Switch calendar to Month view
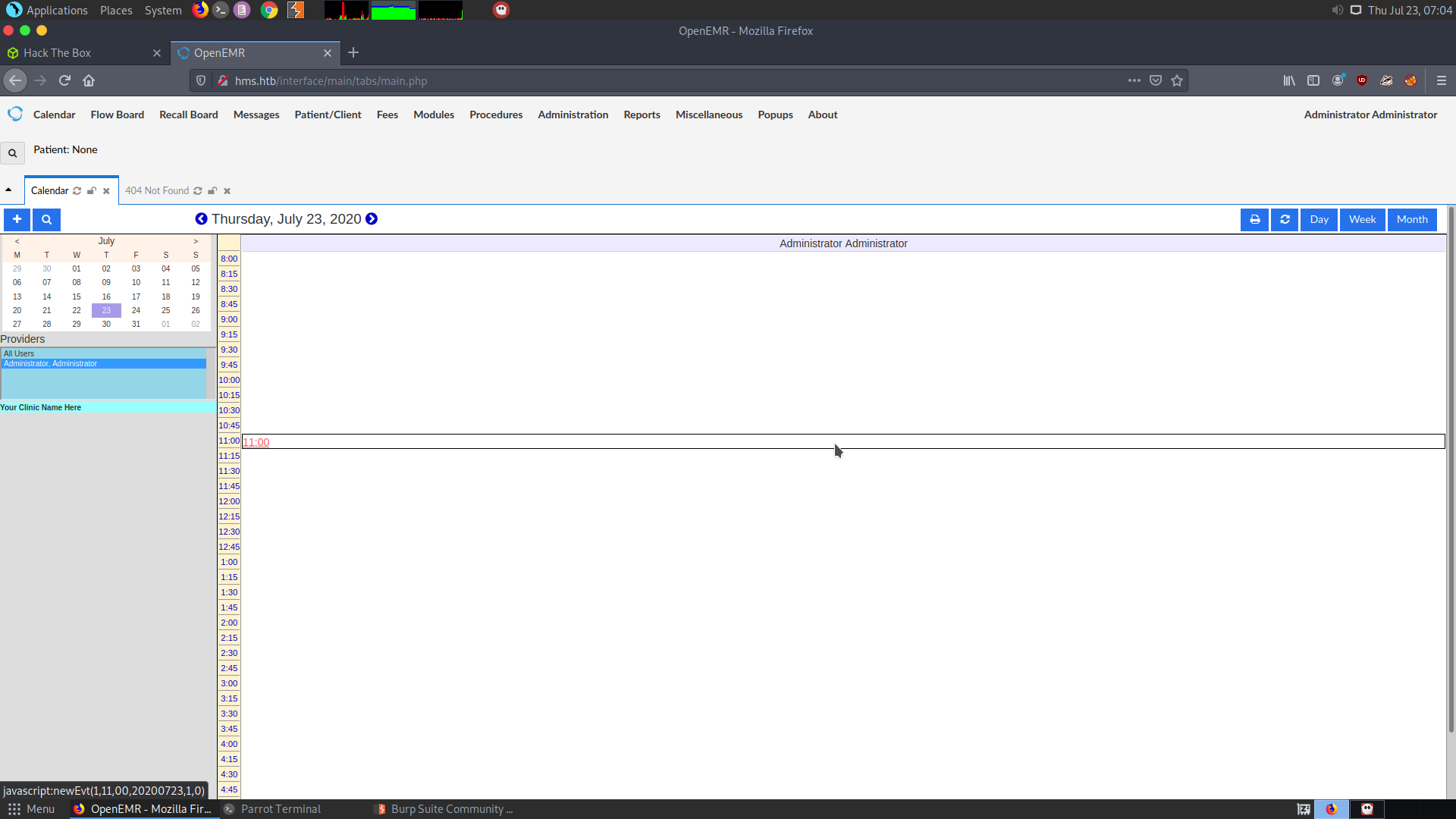1456x819 pixels. click(1412, 219)
